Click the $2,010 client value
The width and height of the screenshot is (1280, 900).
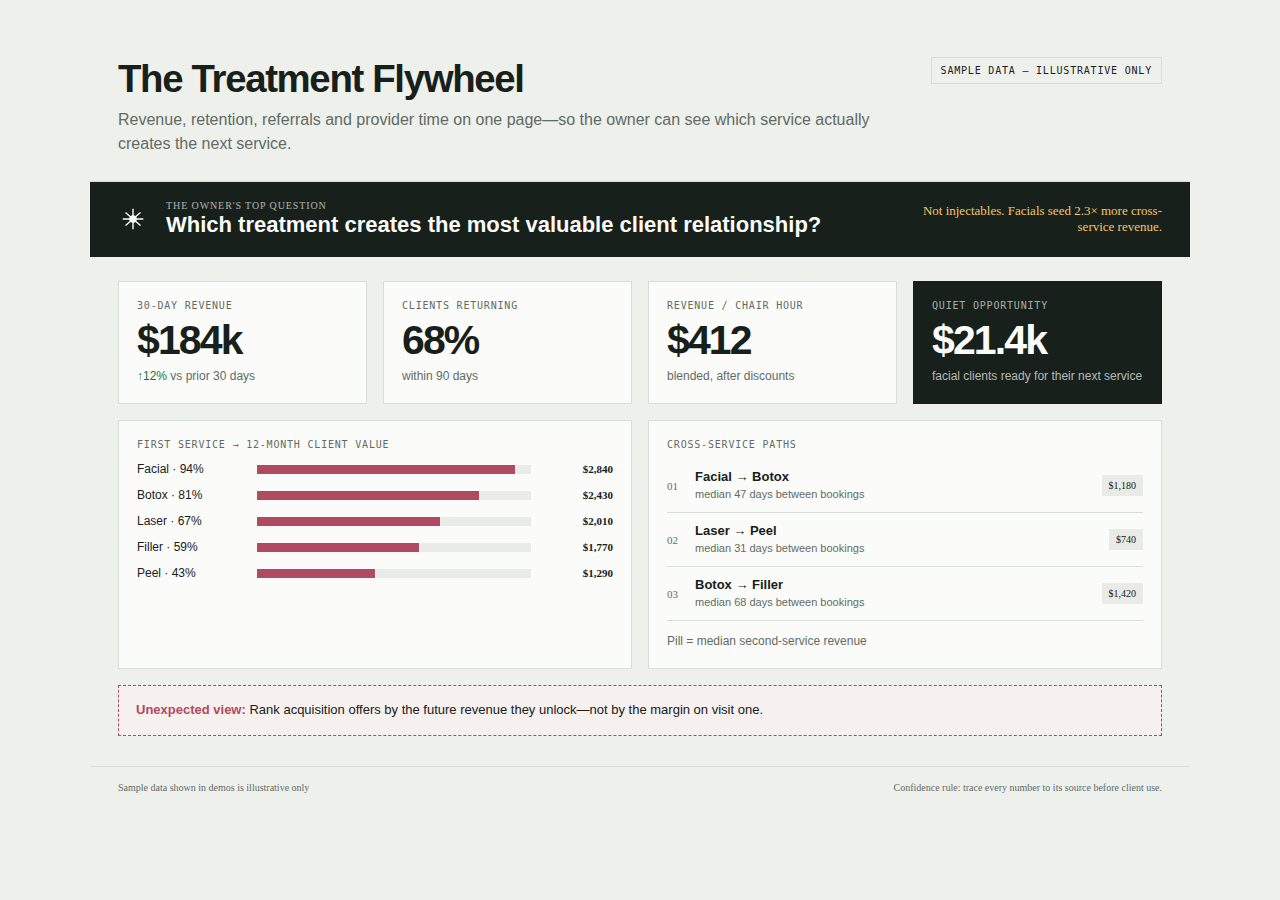tap(598, 521)
